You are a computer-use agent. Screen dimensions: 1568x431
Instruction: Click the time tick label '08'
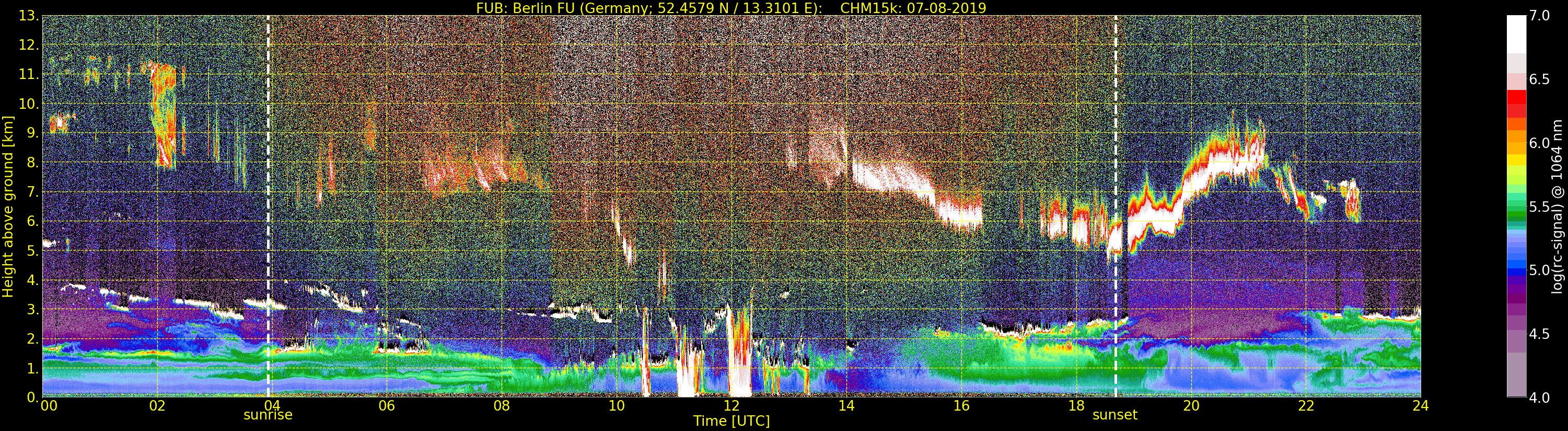[502, 406]
